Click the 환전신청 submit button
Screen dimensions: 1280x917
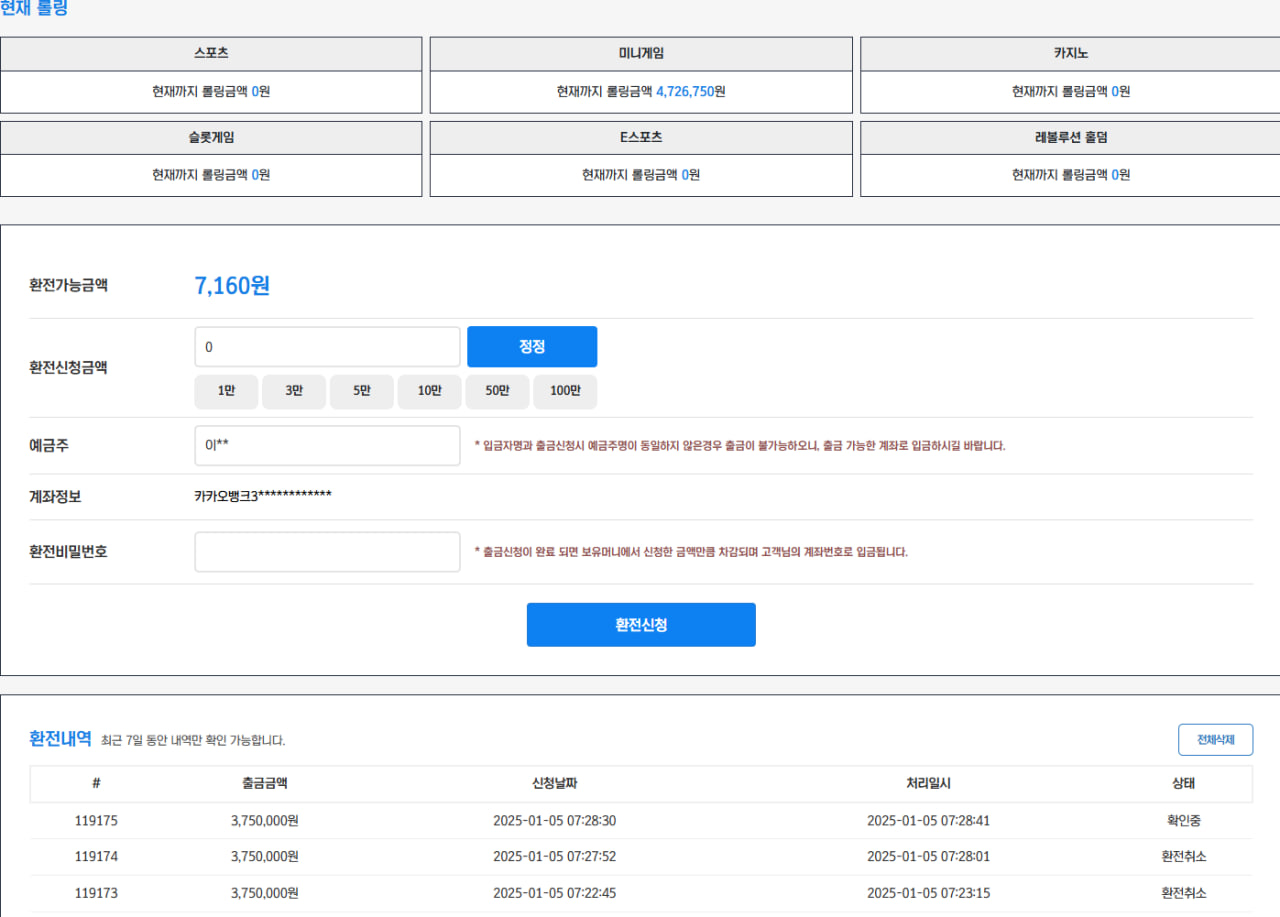pos(641,625)
